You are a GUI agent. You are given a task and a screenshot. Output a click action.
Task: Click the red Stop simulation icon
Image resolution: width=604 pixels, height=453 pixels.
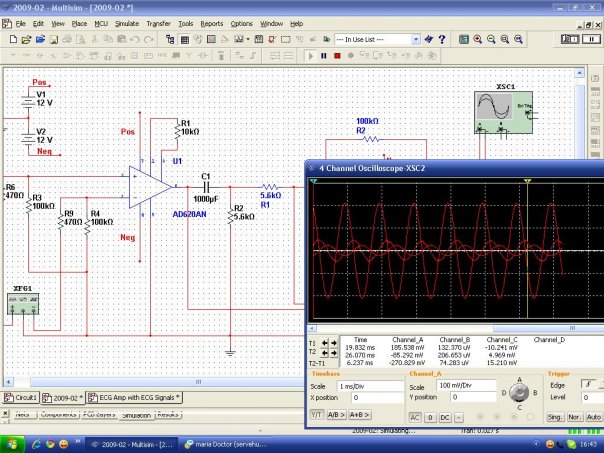(x=337, y=56)
